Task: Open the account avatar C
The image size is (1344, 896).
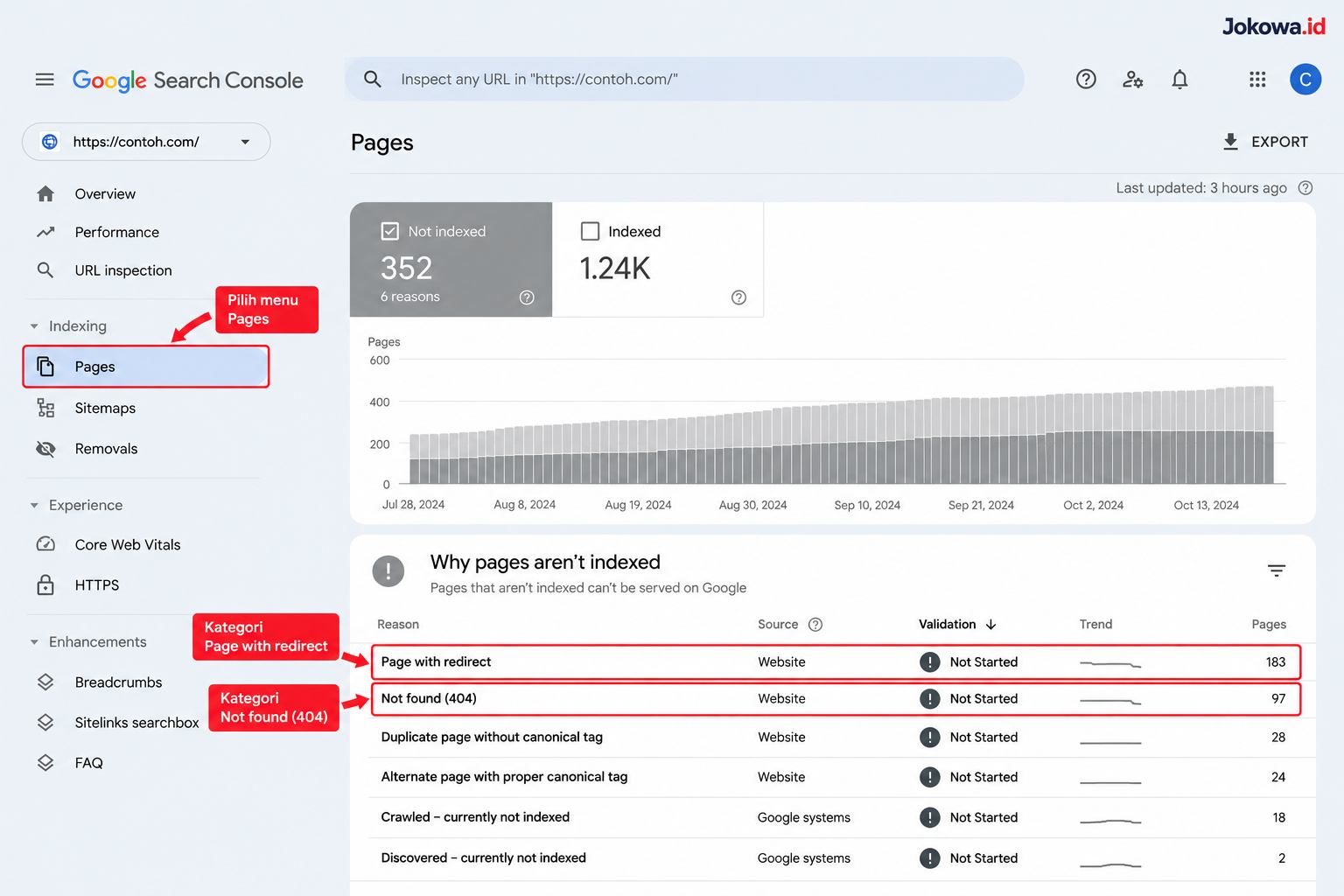Action: click(x=1305, y=80)
